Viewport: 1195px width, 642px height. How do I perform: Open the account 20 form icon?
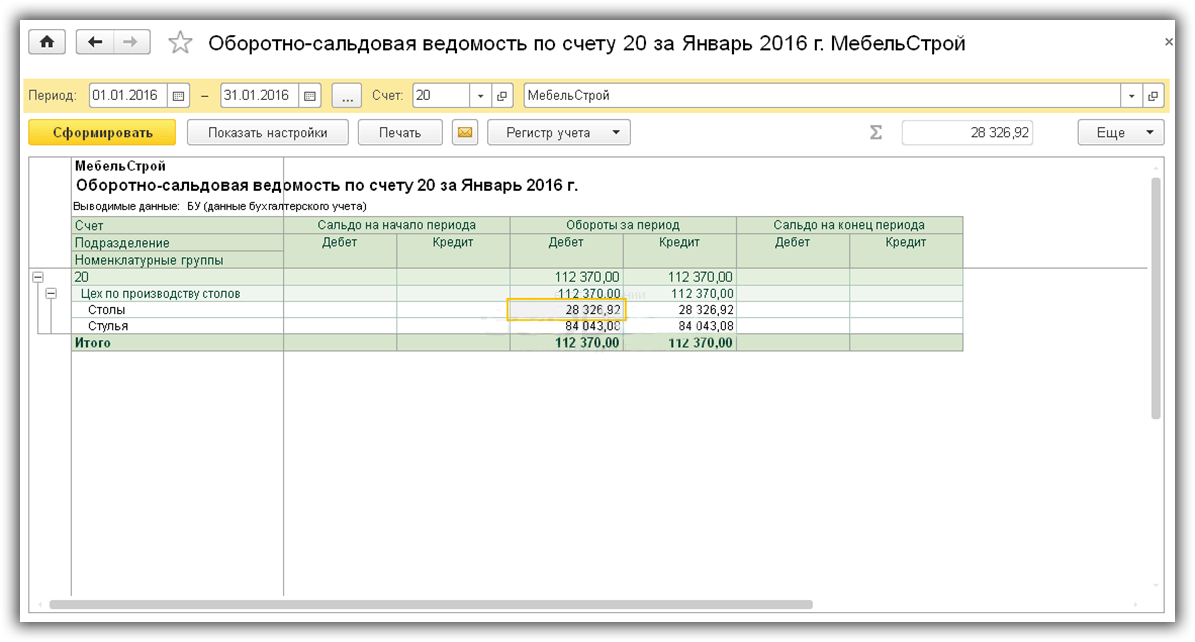coord(502,96)
